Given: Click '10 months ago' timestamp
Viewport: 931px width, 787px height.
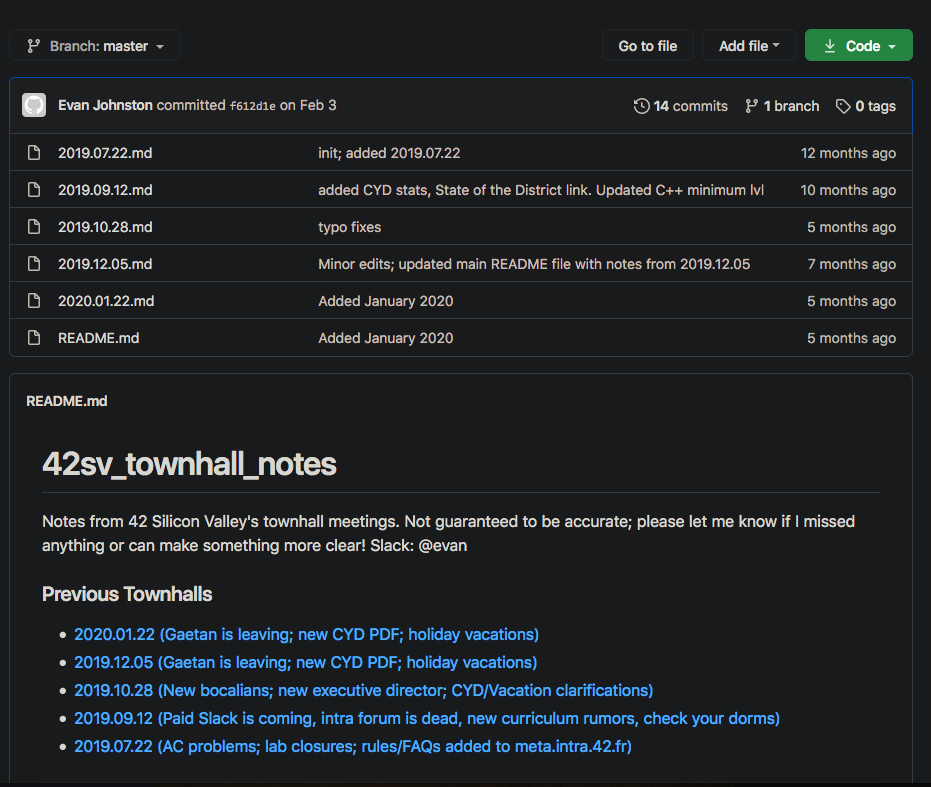Looking at the screenshot, I should point(848,189).
